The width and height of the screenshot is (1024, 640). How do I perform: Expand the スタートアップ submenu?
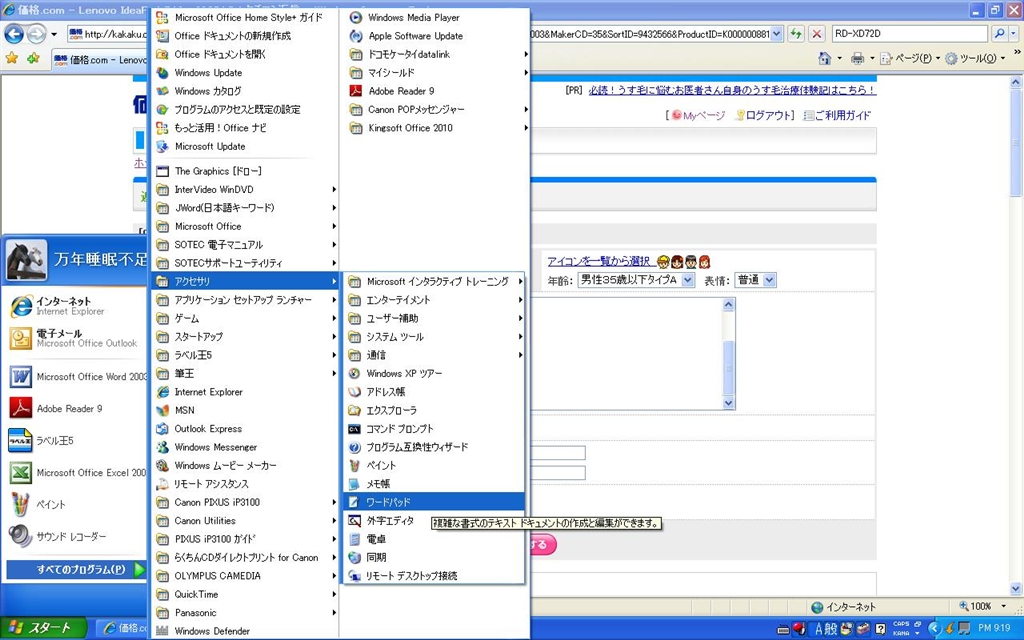[x=246, y=336]
